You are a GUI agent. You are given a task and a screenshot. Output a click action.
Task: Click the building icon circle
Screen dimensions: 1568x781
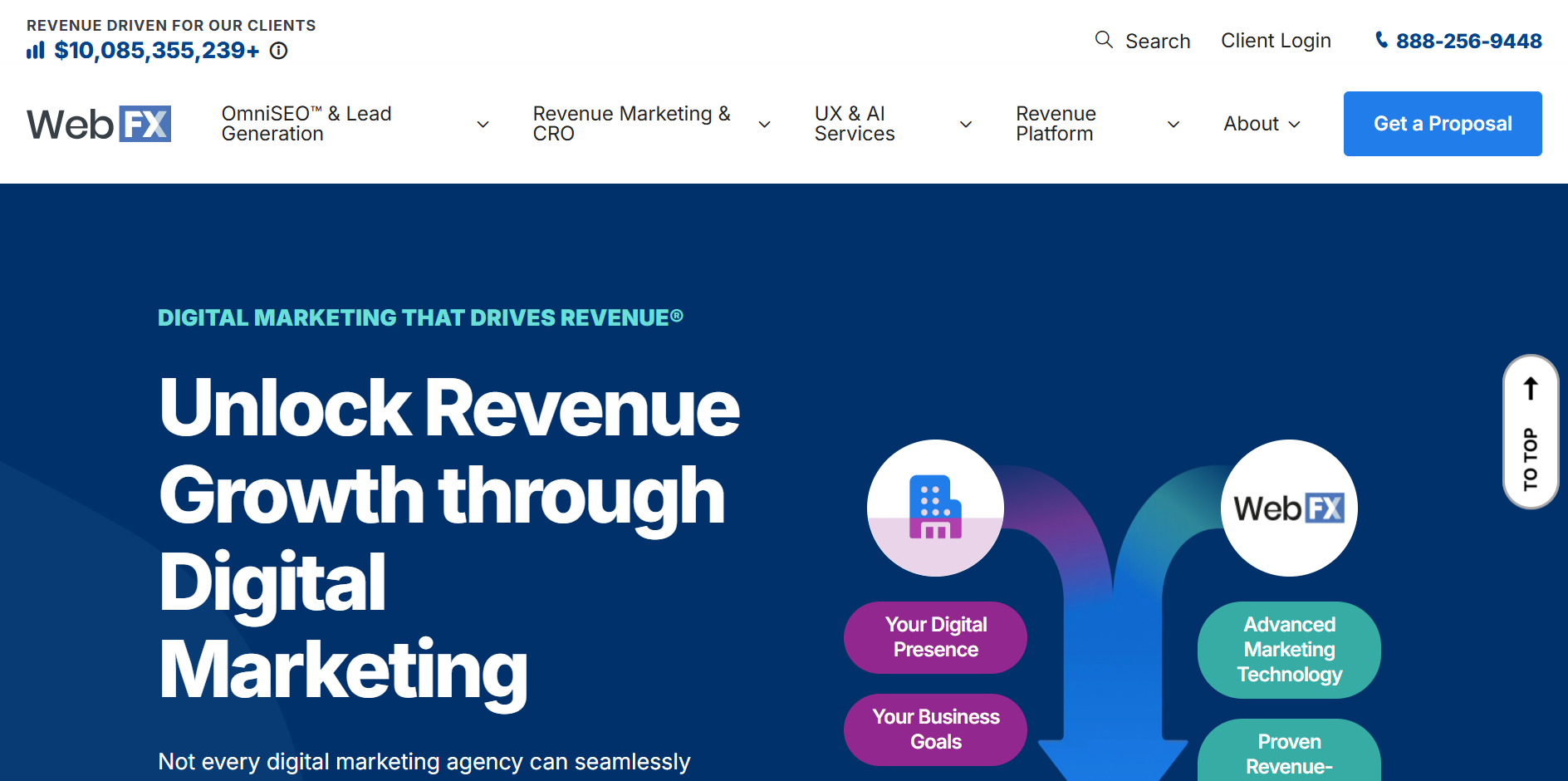935,508
